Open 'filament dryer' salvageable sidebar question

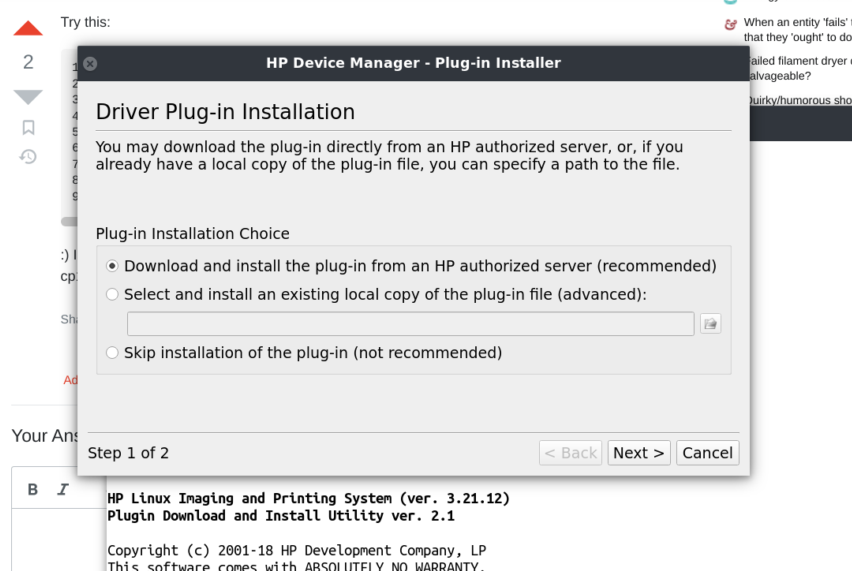tap(800, 68)
